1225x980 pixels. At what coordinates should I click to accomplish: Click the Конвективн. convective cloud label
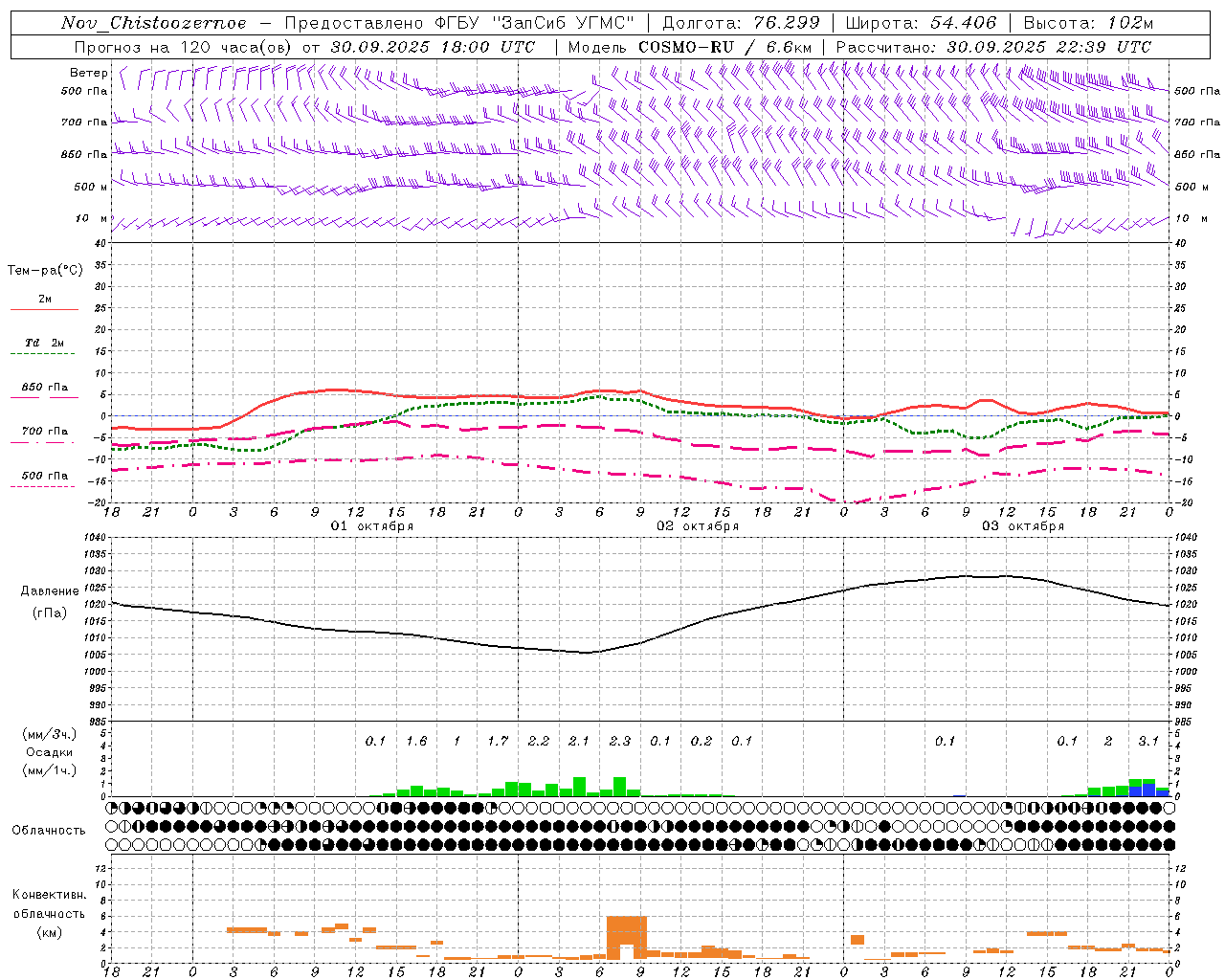(x=50, y=895)
